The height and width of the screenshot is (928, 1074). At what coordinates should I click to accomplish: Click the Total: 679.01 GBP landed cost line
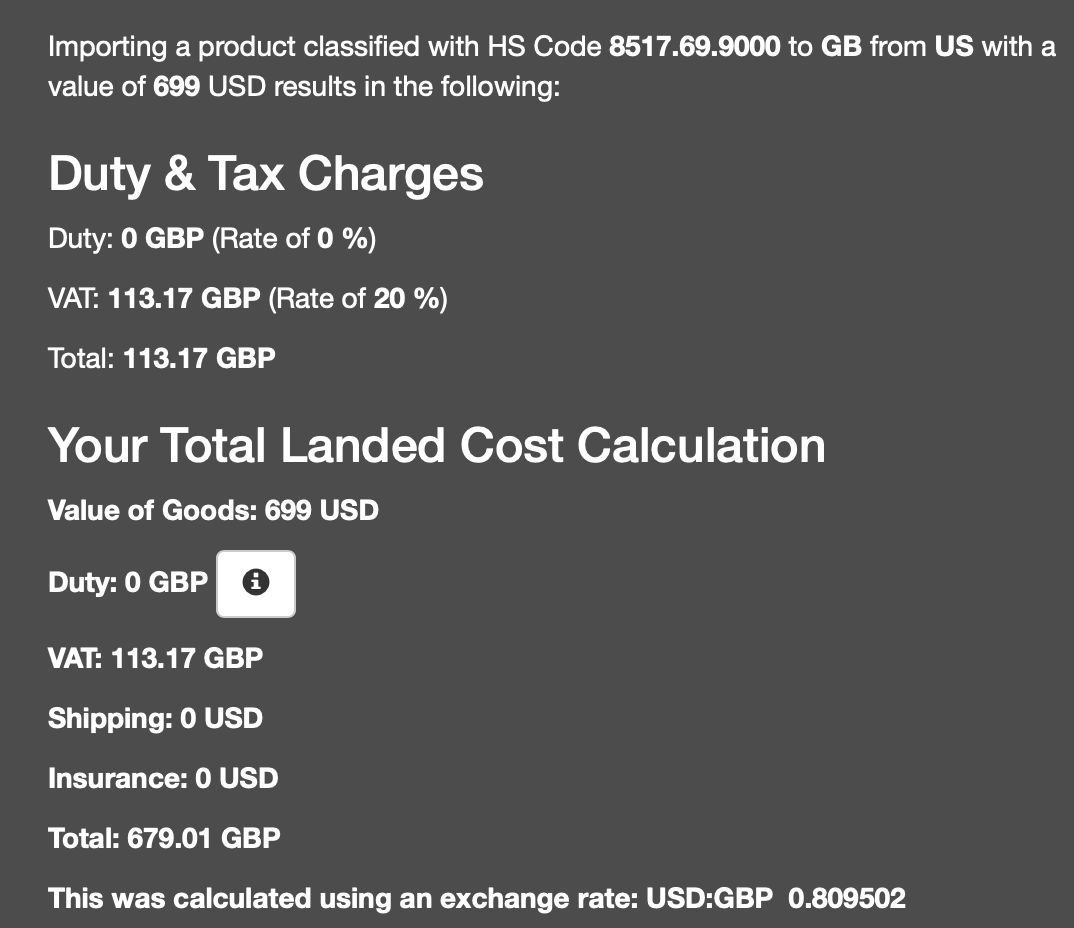click(x=164, y=838)
